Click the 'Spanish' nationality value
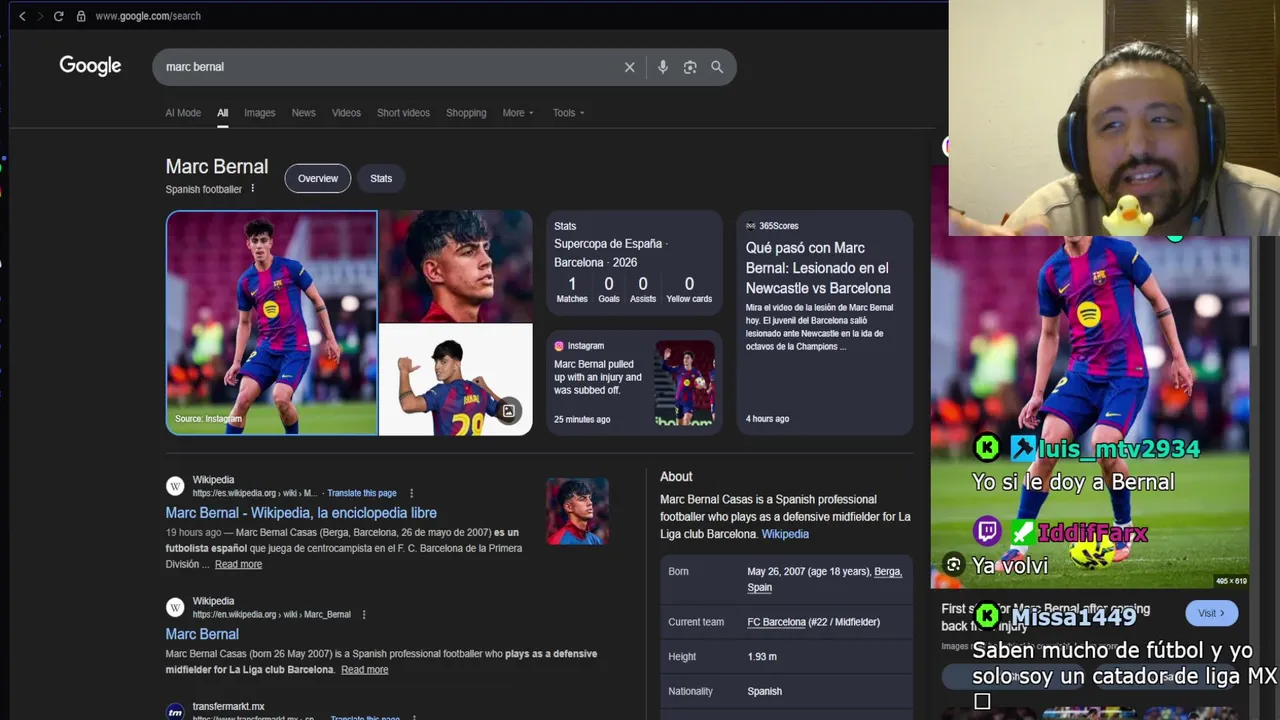Viewport: 1280px width, 720px height. click(x=765, y=691)
